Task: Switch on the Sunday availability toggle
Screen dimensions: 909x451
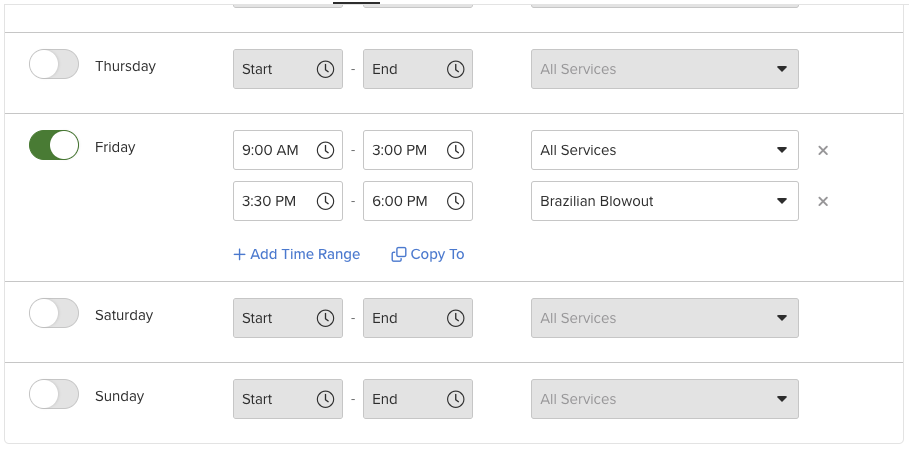Action: [54, 394]
